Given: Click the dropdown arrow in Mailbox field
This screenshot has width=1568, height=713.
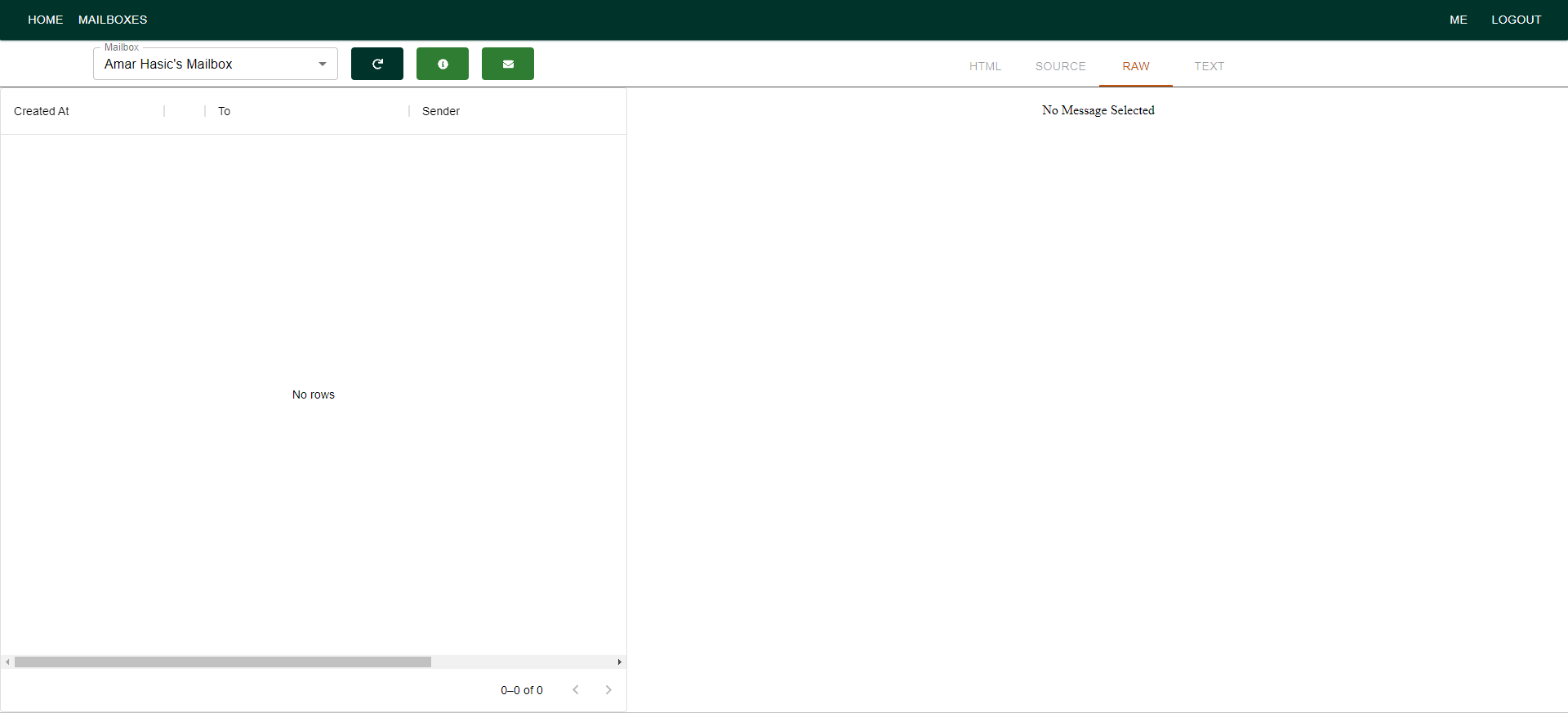Looking at the screenshot, I should coord(323,64).
